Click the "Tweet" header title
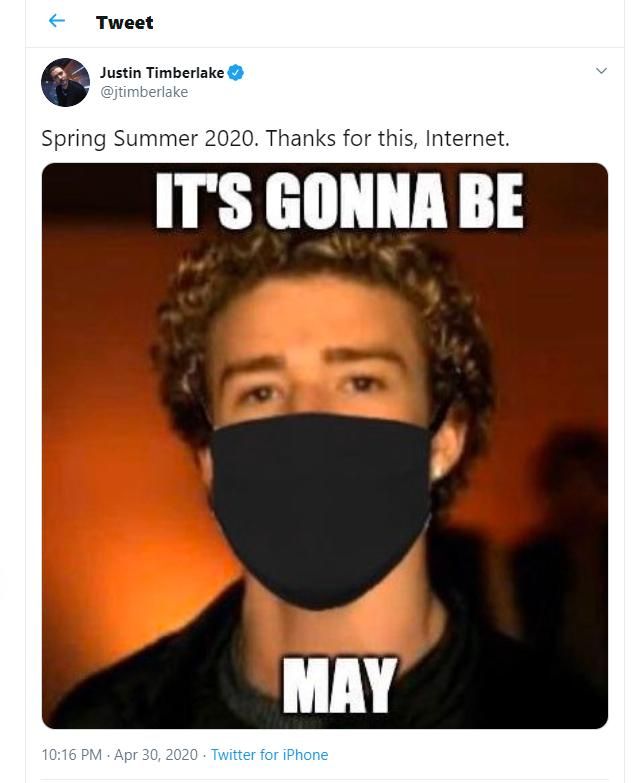 tap(125, 22)
